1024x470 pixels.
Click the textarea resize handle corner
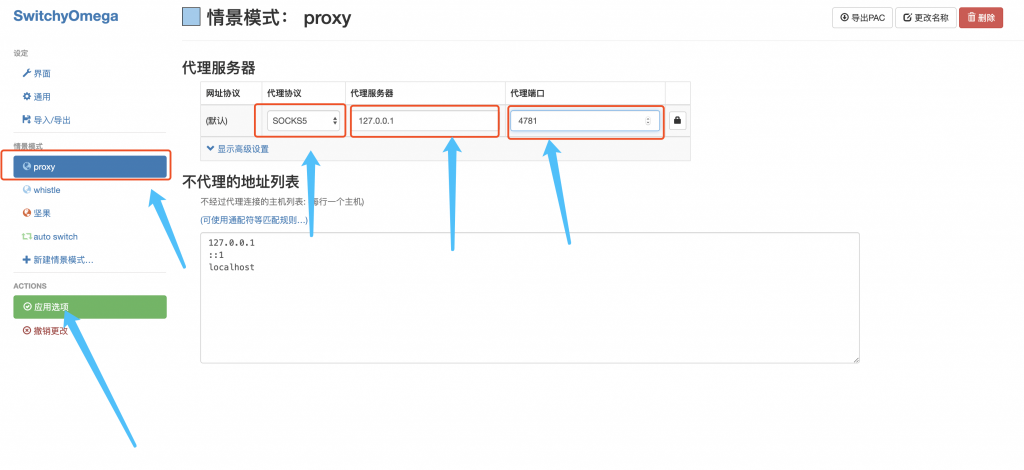click(x=856, y=359)
